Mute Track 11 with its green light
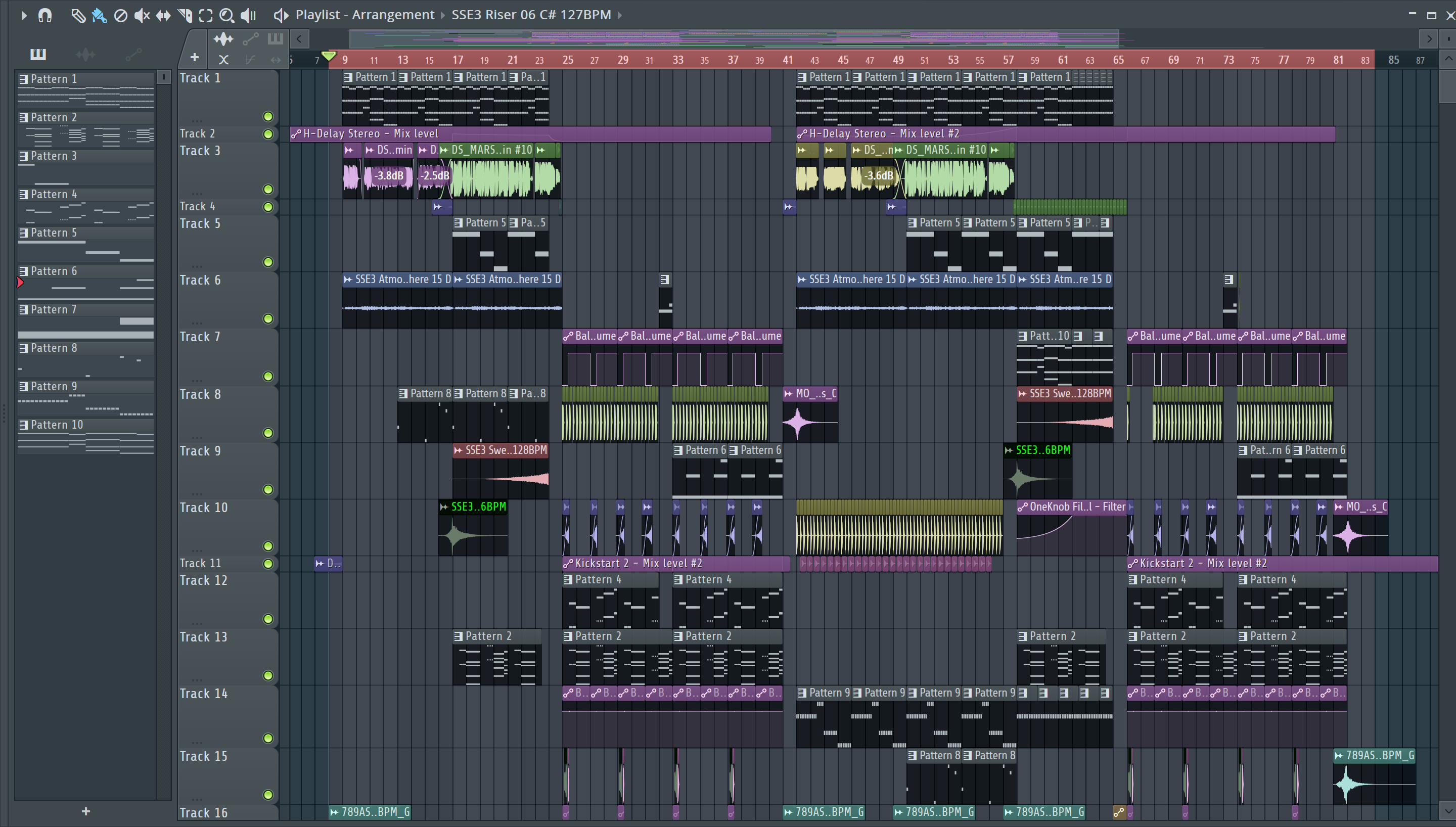The image size is (1456, 827). pos(268,564)
